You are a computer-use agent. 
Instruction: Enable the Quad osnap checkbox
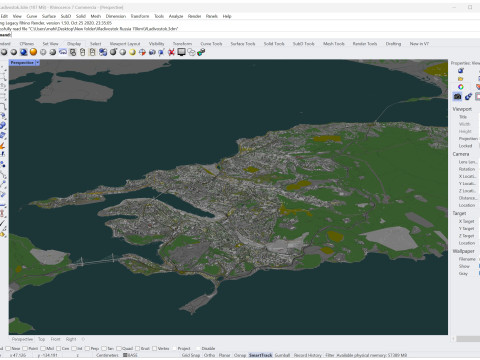coord(119,348)
